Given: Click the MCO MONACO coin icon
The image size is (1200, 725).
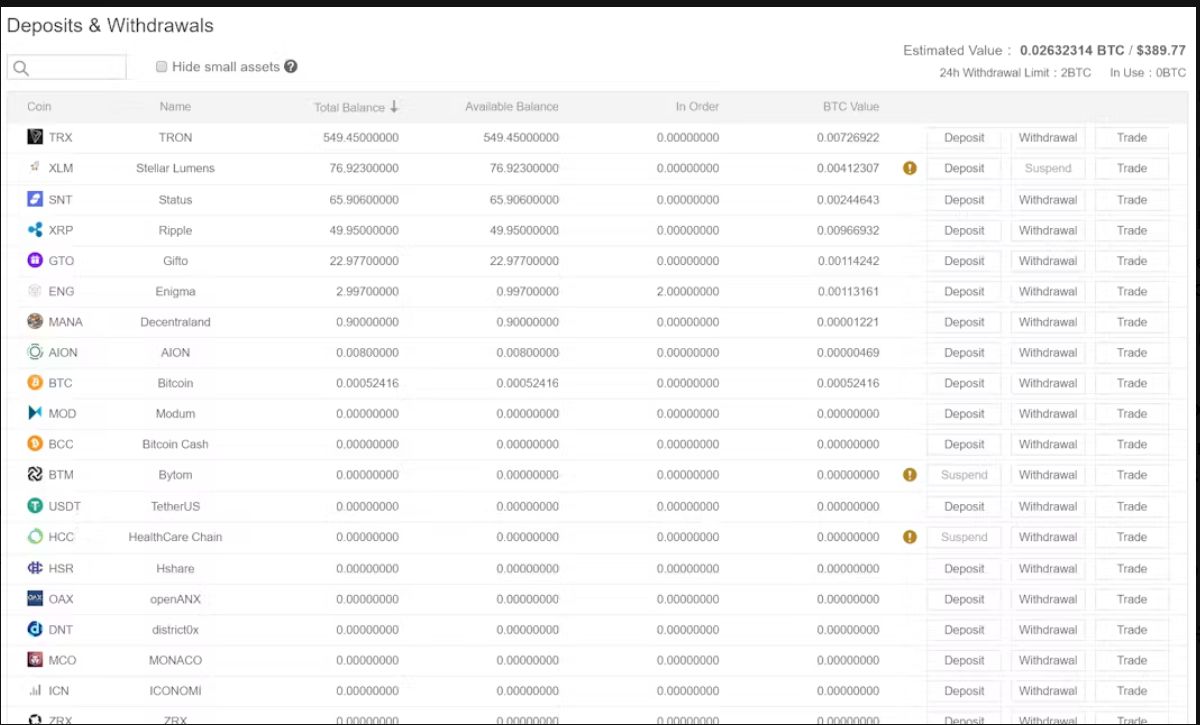Looking at the screenshot, I should (35, 660).
